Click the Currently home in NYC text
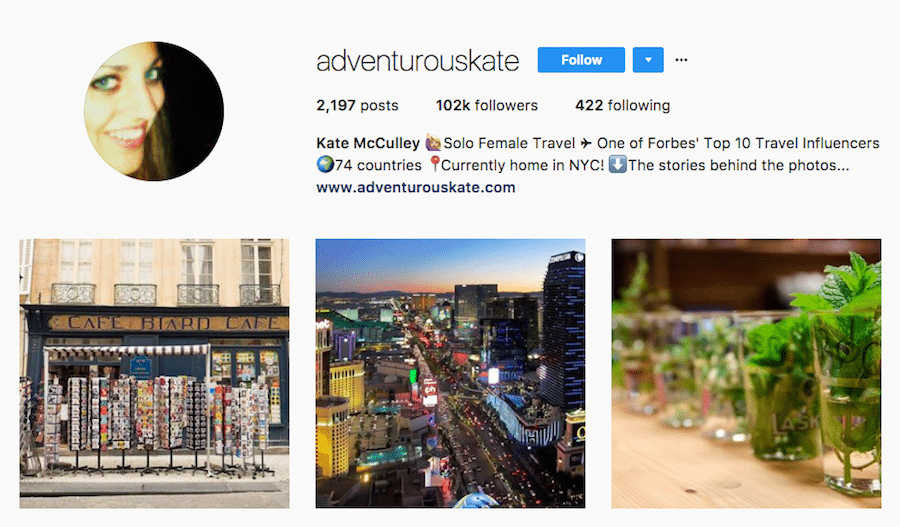 522,165
